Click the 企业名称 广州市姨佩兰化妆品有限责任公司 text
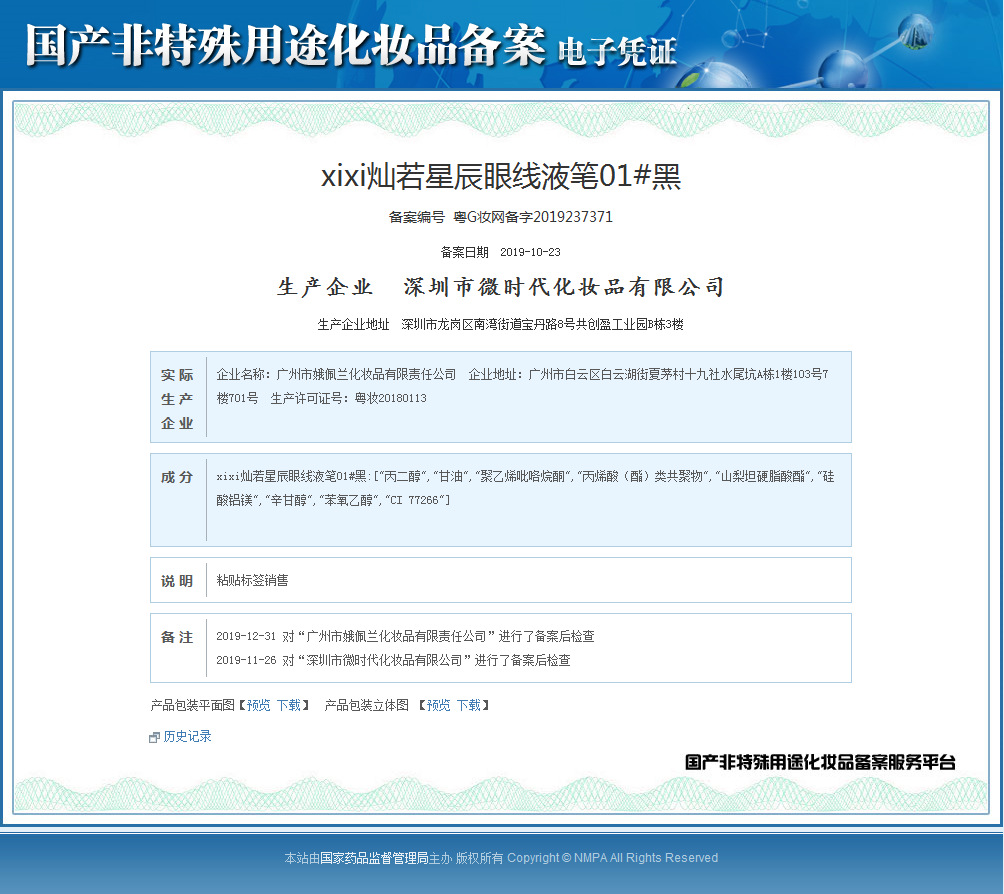The image size is (1004, 894). [x=336, y=375]
